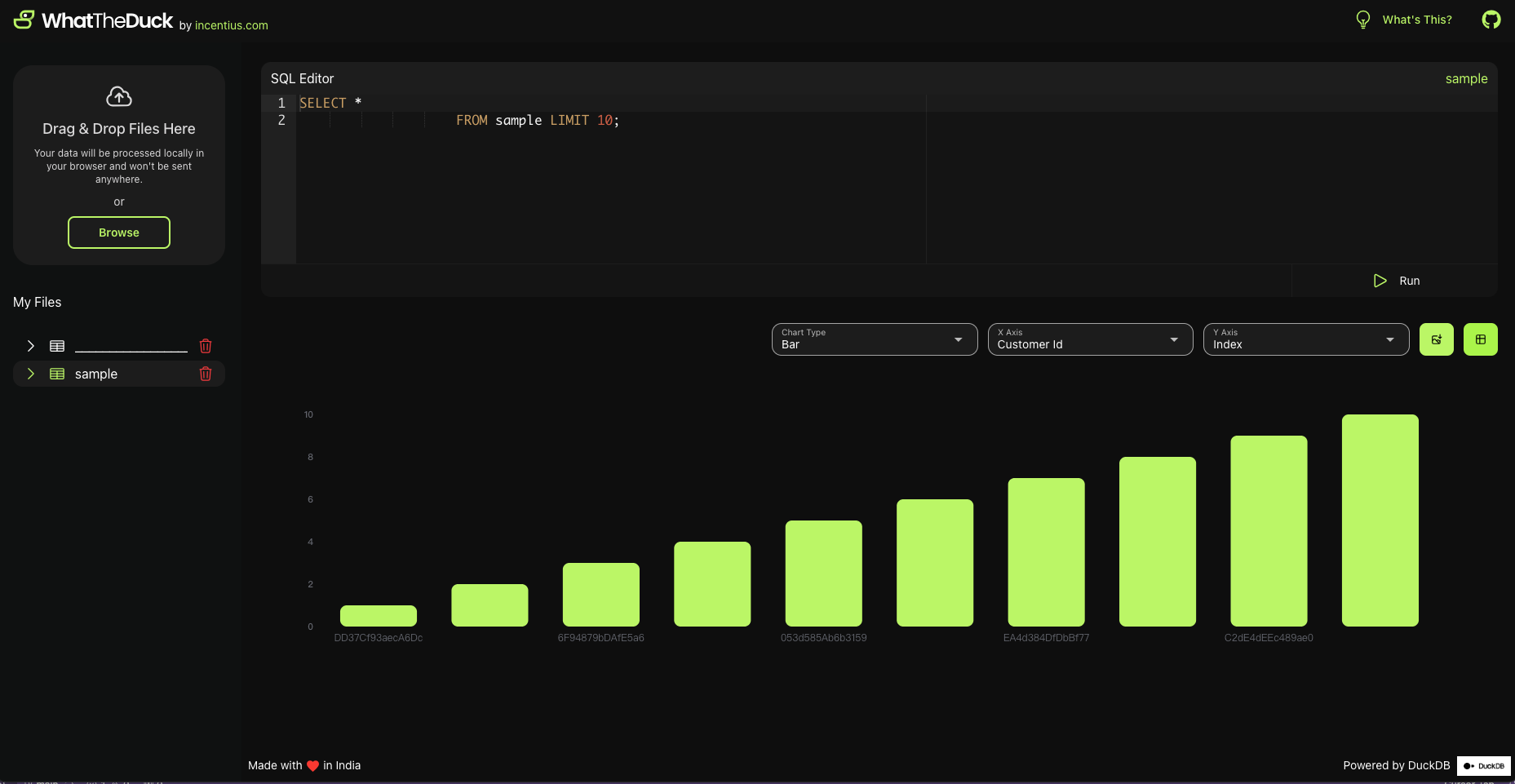
Task: Expand the sample file tree chevron
Action: click(x=31, y=374)
